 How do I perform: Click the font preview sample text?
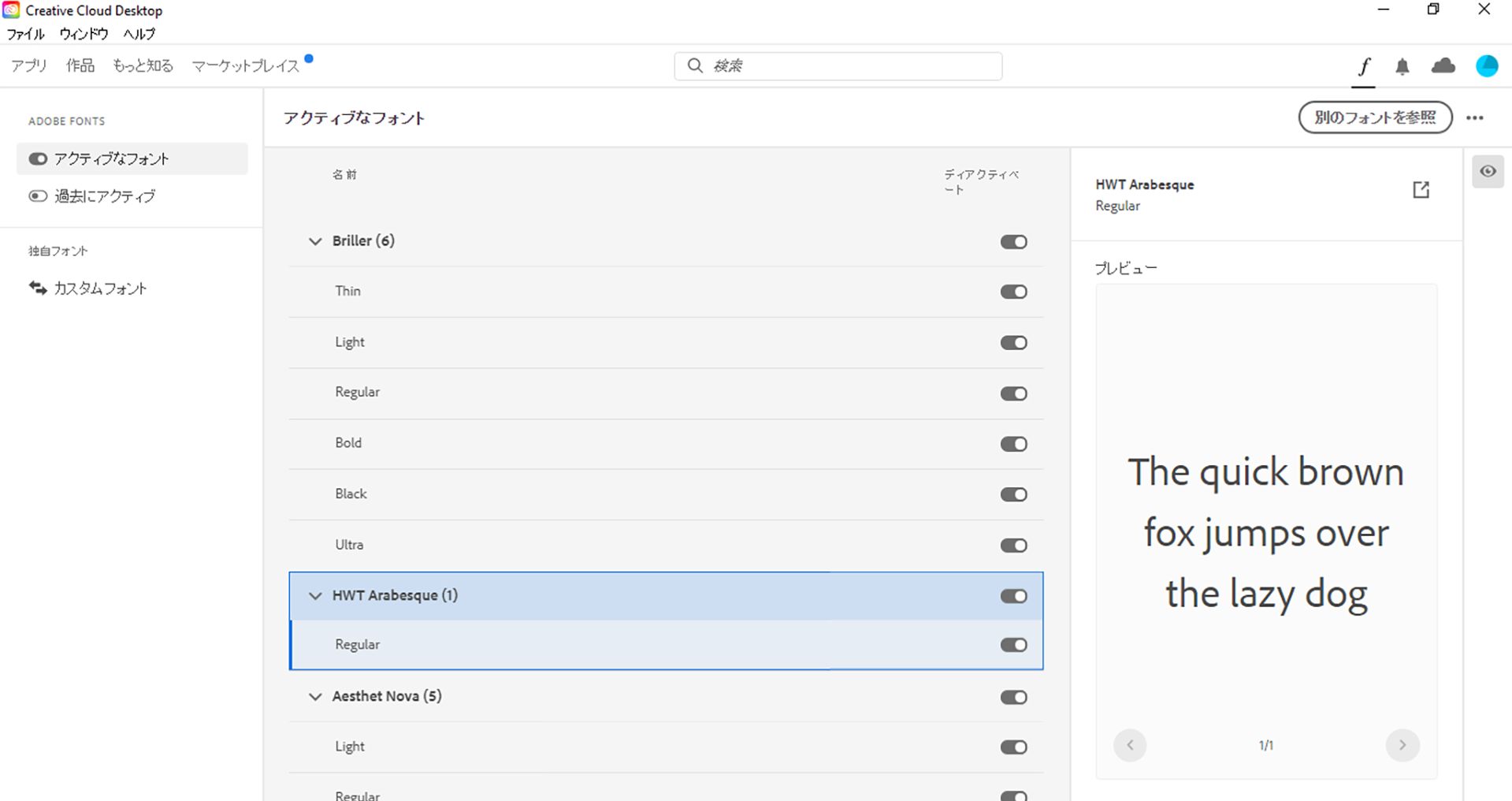pyautogui.click(x=1266, y=533)
